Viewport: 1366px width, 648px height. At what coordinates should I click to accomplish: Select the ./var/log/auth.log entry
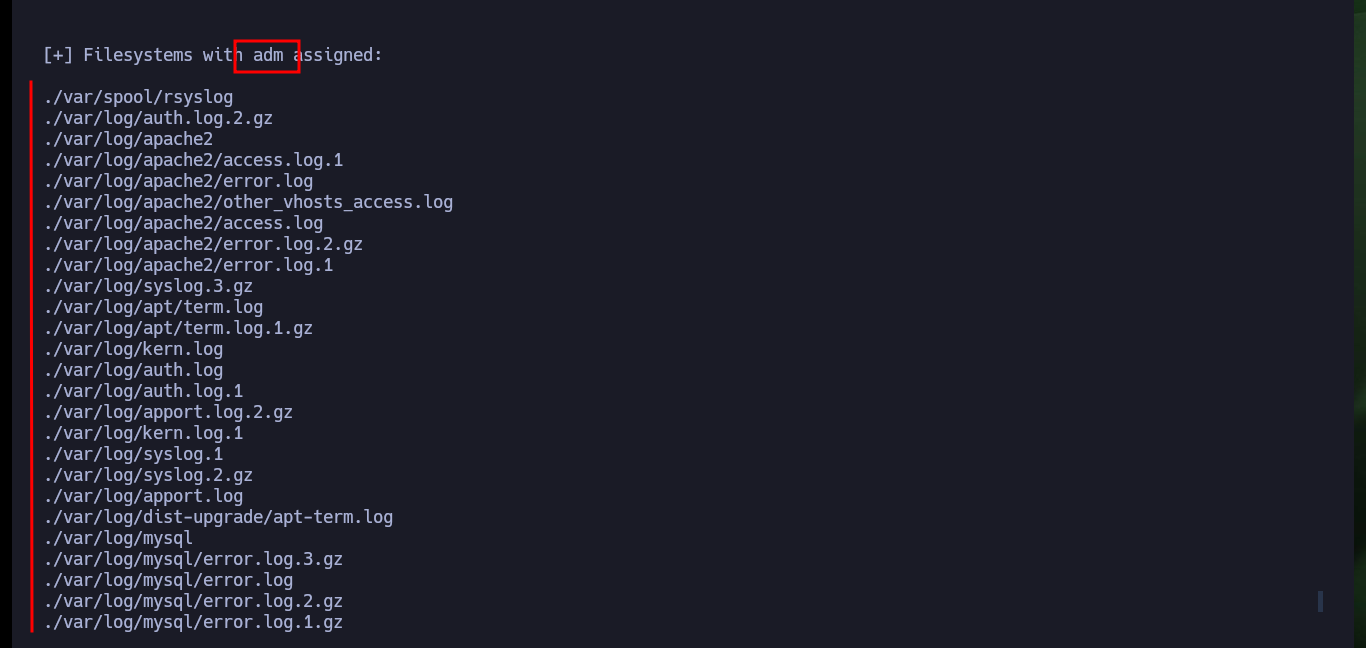point(133,371)
